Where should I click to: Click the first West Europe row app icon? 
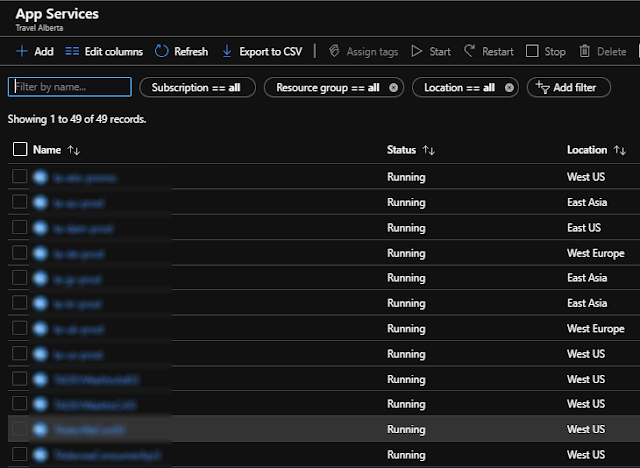[x=40, y=254]
